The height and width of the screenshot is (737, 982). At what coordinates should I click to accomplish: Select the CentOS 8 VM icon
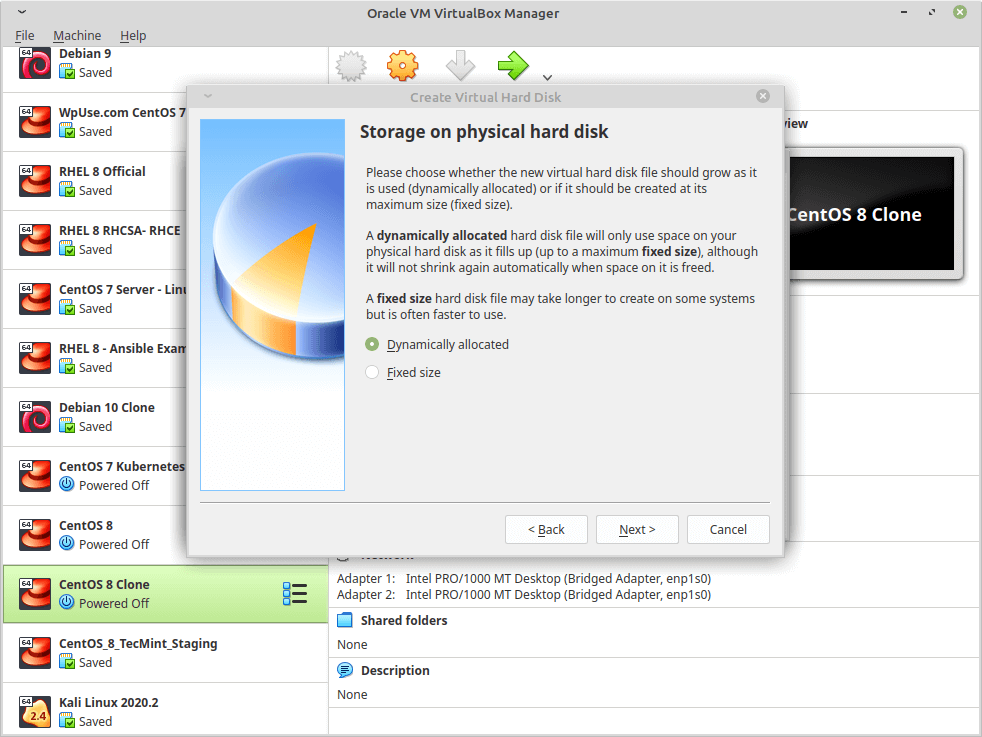[34, 535]
